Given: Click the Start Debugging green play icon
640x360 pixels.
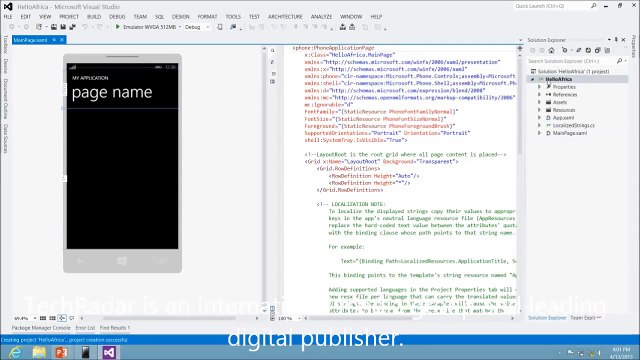Looking at the screenshot, I should [118, 27].
